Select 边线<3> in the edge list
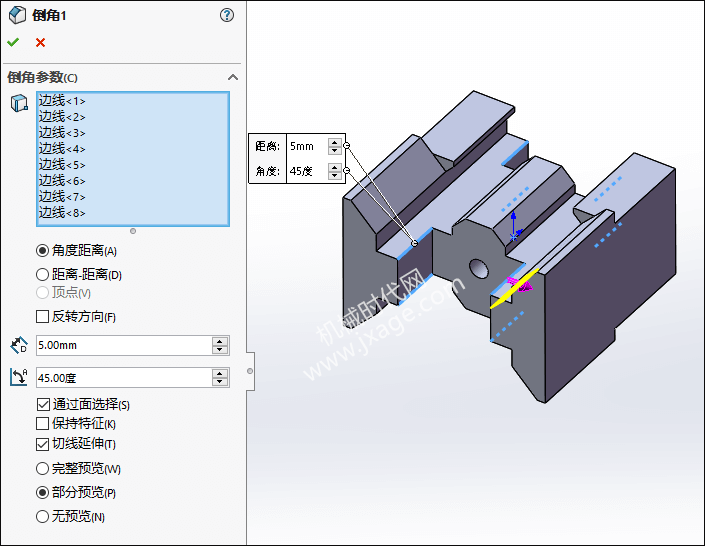Viewport: 705px width, 546px height. 62,132
